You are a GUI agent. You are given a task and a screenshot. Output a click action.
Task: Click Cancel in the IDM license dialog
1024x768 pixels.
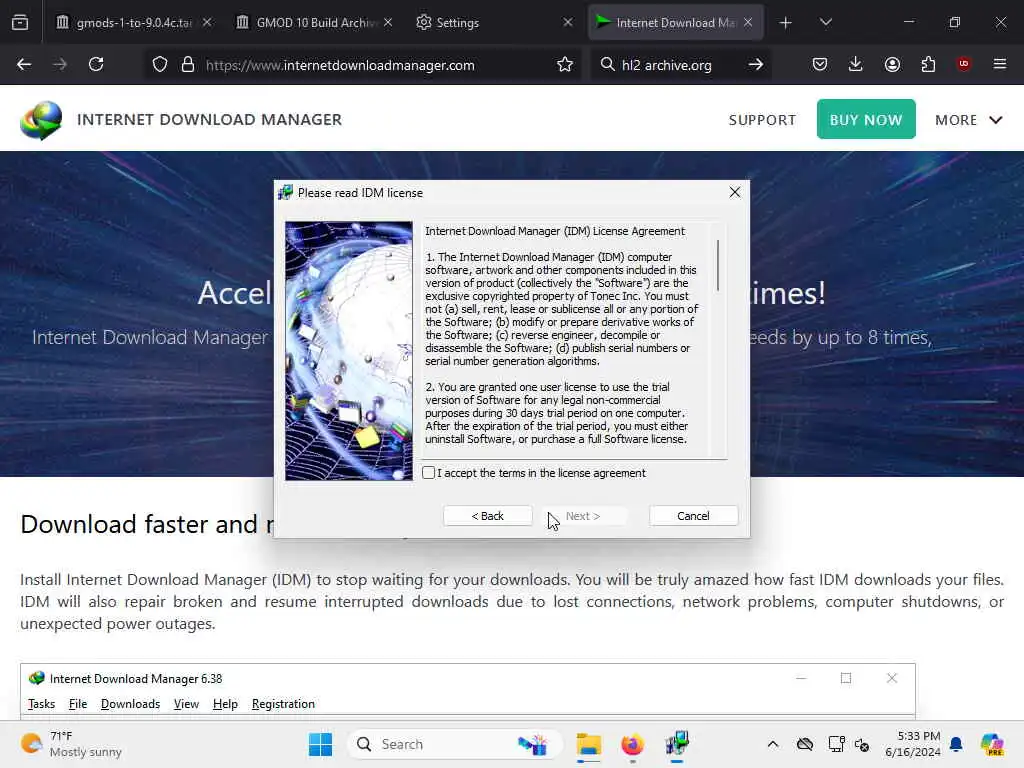tap(693, 516)
